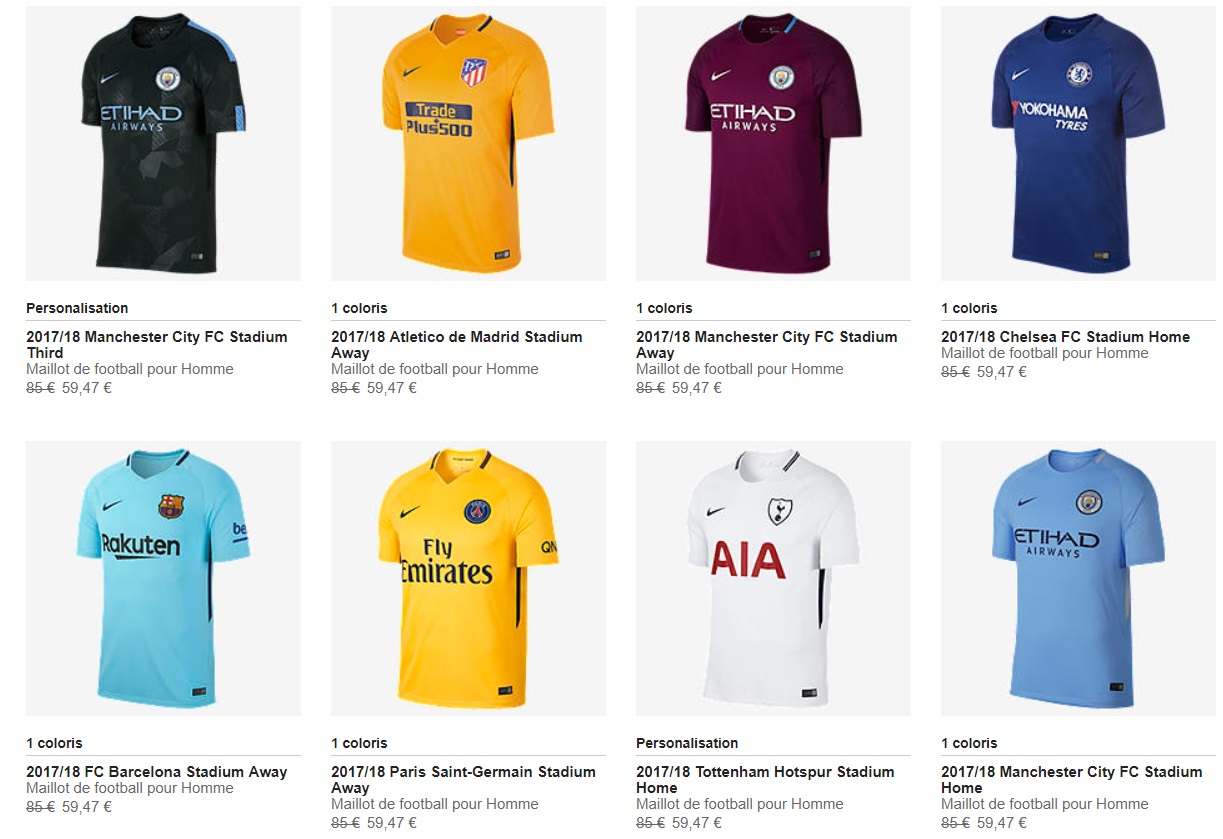View the blue Chelsea Home jersey image

pyautogui.click(x=1078, y=143)
